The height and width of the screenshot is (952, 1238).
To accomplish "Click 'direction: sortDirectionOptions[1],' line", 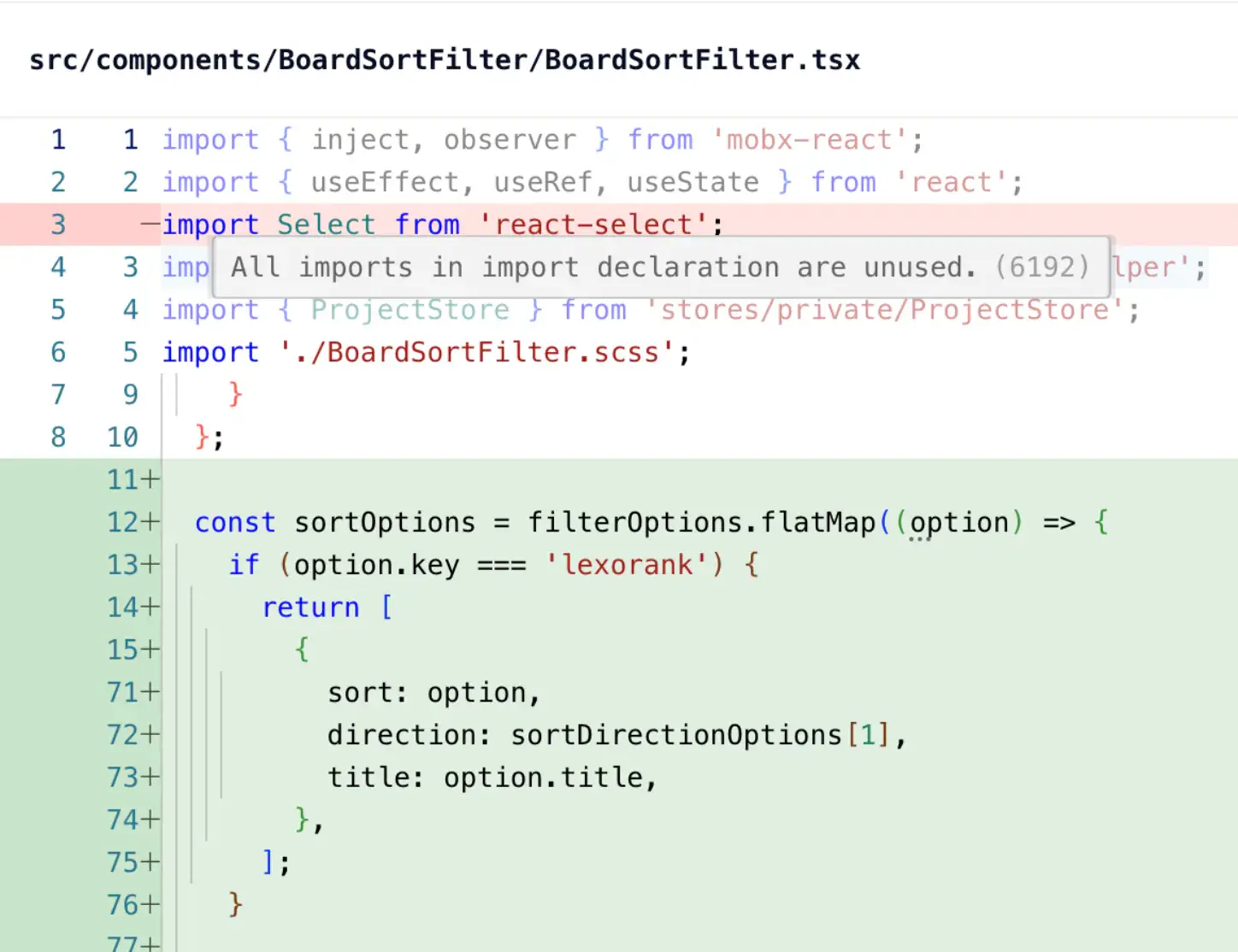I will 616,735.
